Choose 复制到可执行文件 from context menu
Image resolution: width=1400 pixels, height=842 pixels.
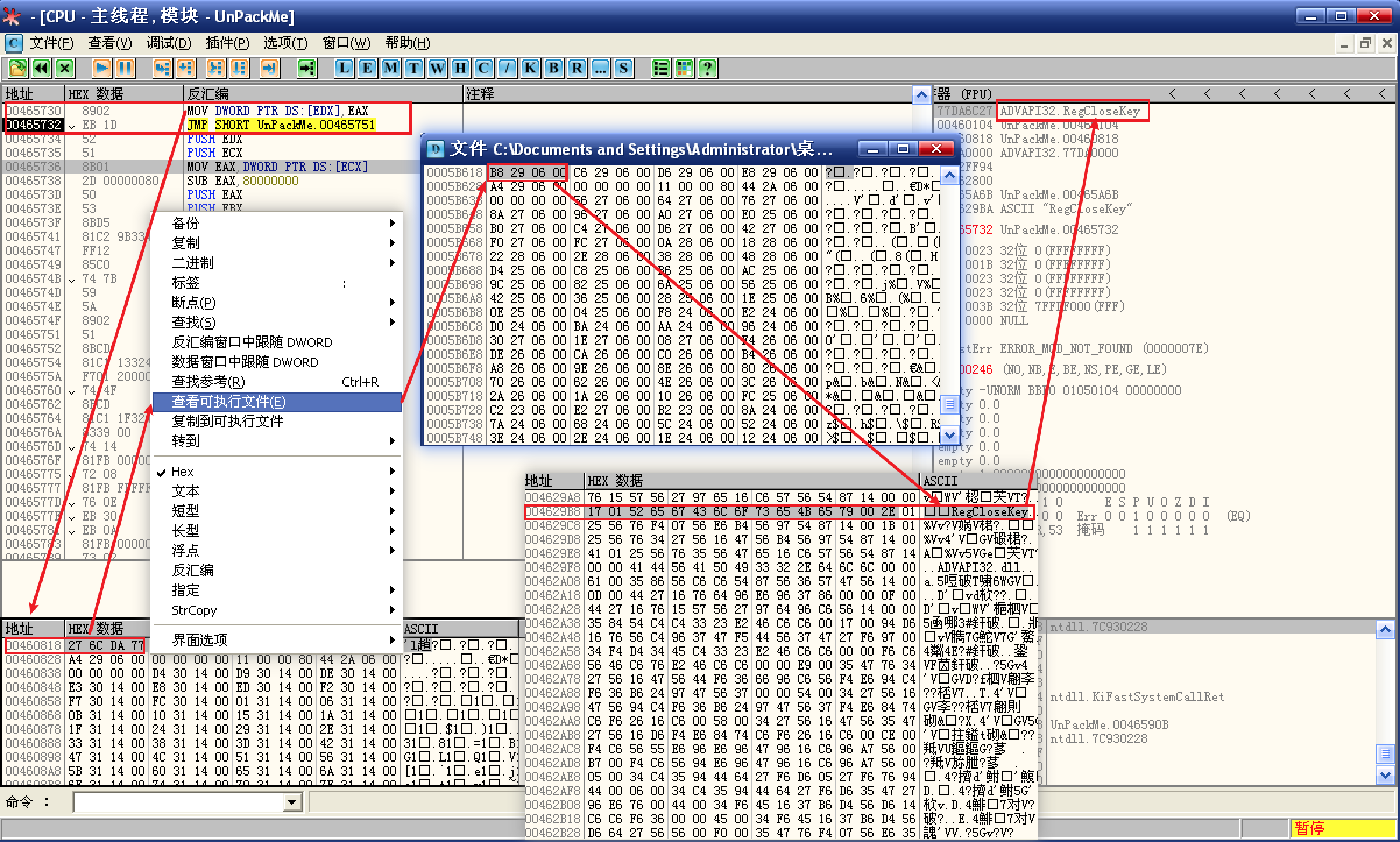coord(227,421)
